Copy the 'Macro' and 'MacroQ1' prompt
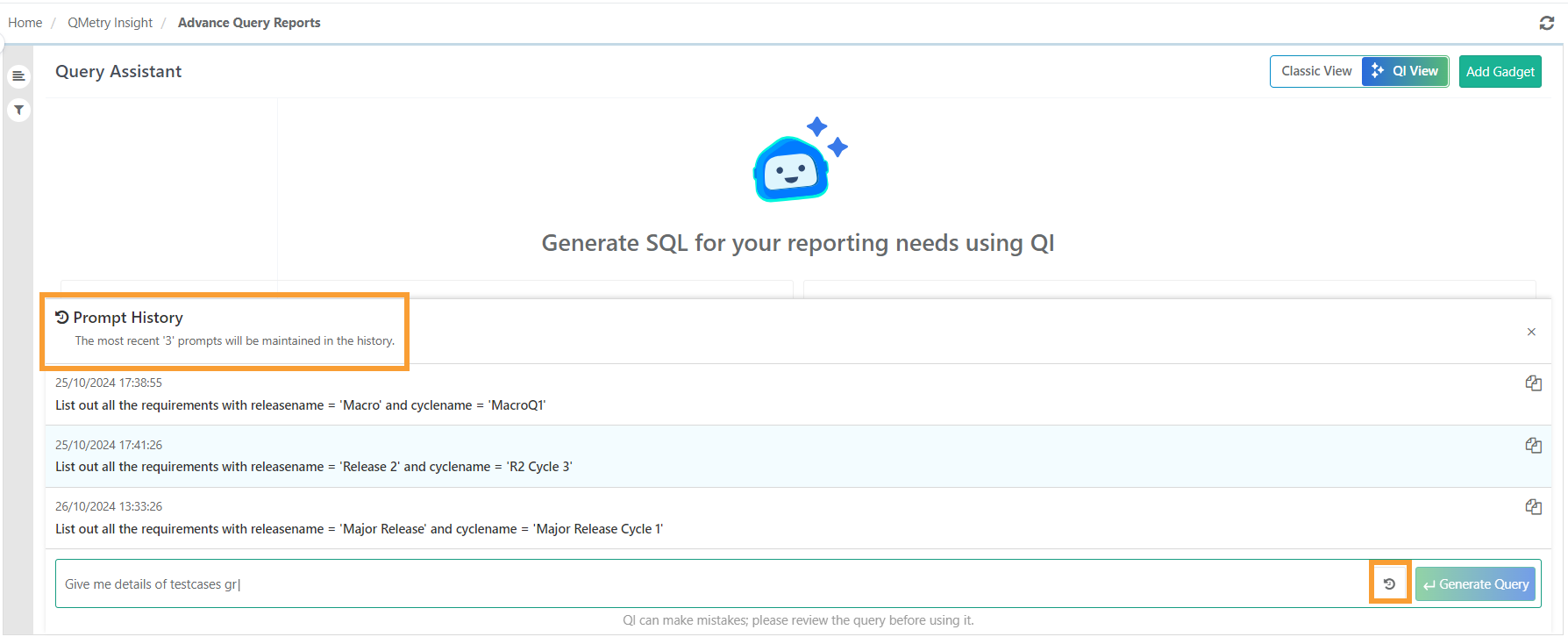 [x=1533, y=383]
